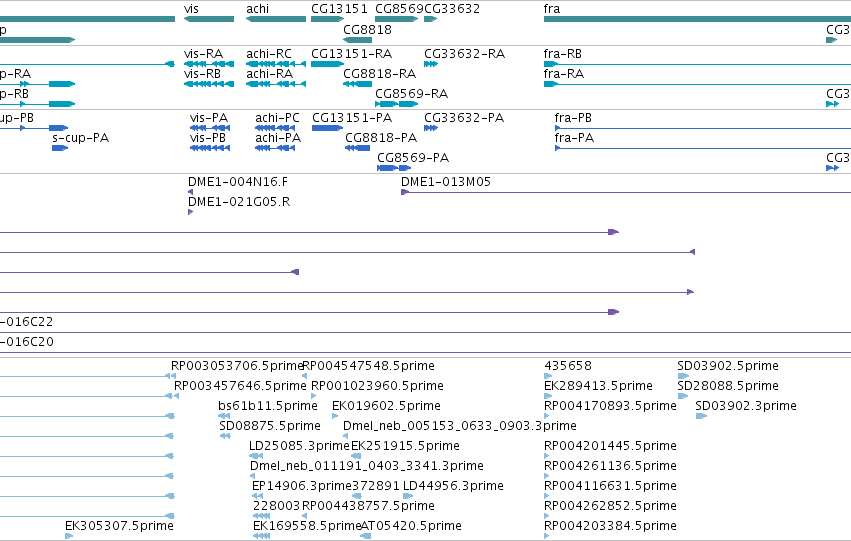Select the SD03902.3prime EST

click(x=701, y=416)
